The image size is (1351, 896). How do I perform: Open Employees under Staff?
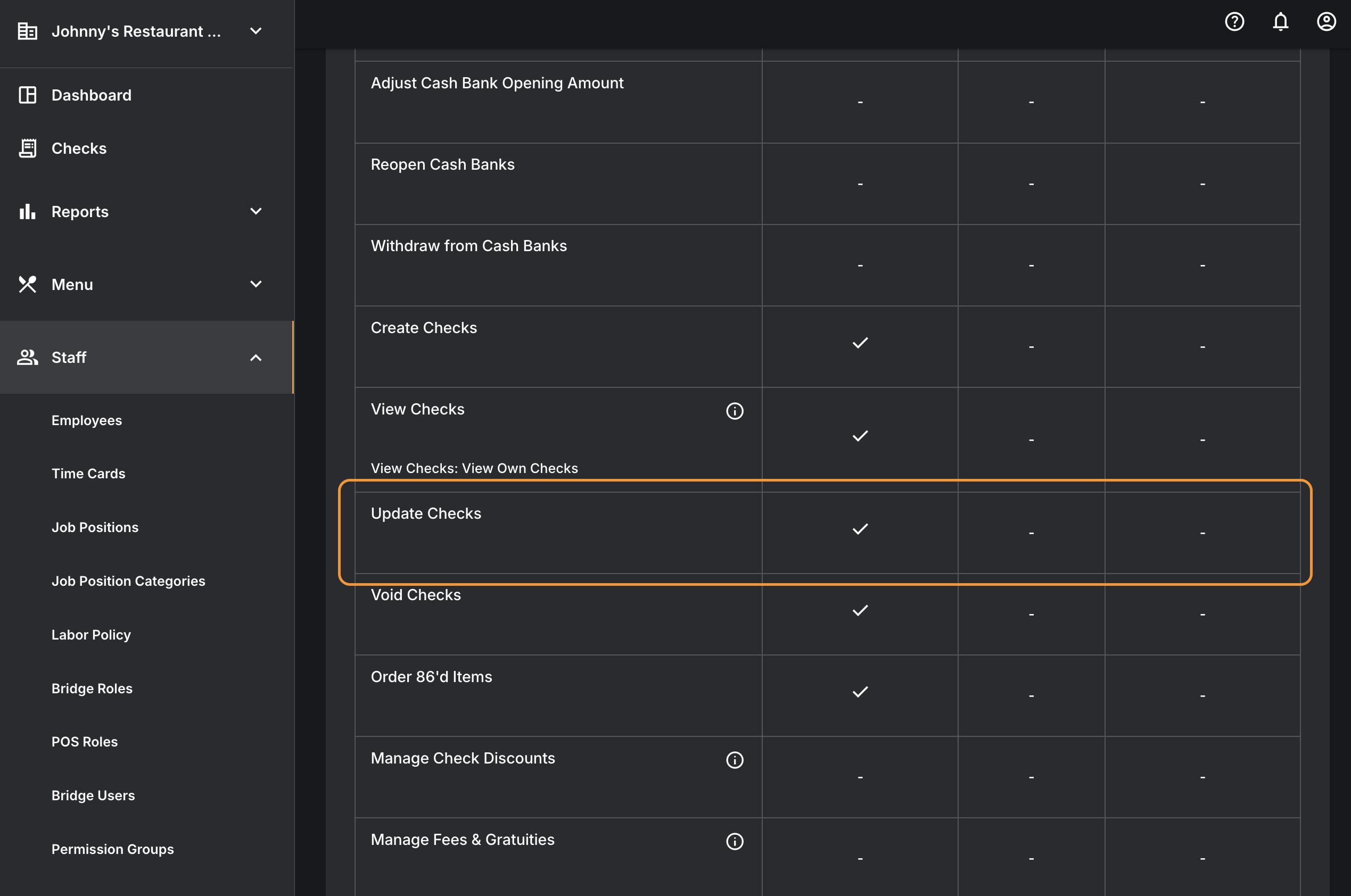tap(87, 420)
